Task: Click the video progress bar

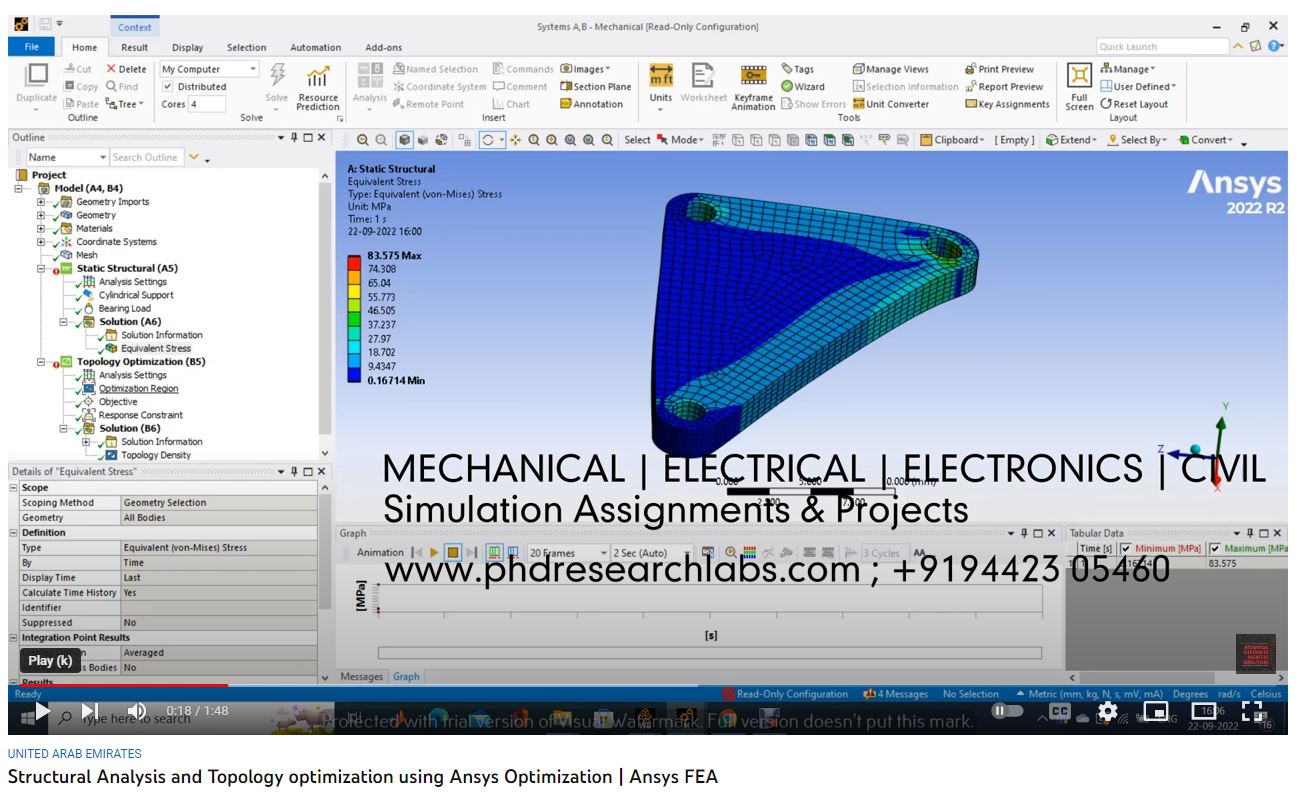Action: 648,686
